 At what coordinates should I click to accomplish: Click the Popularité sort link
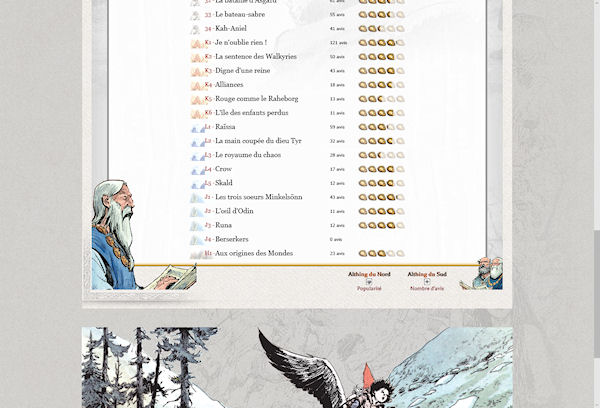coord(369,289)
